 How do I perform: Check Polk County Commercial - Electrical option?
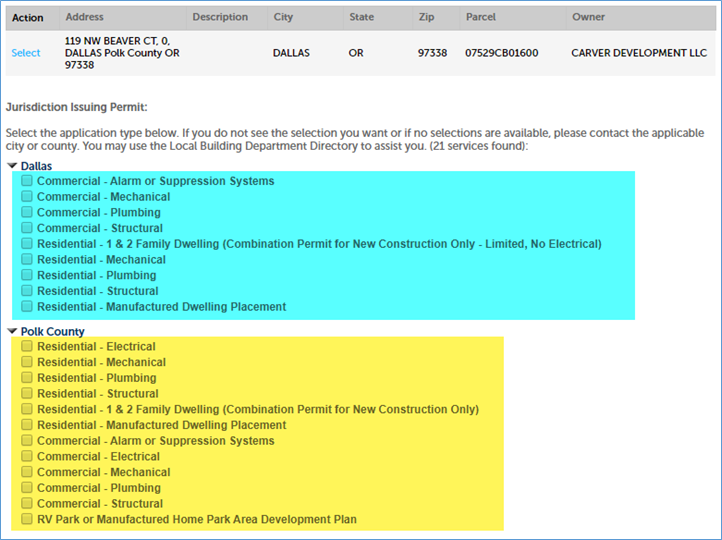28,457
